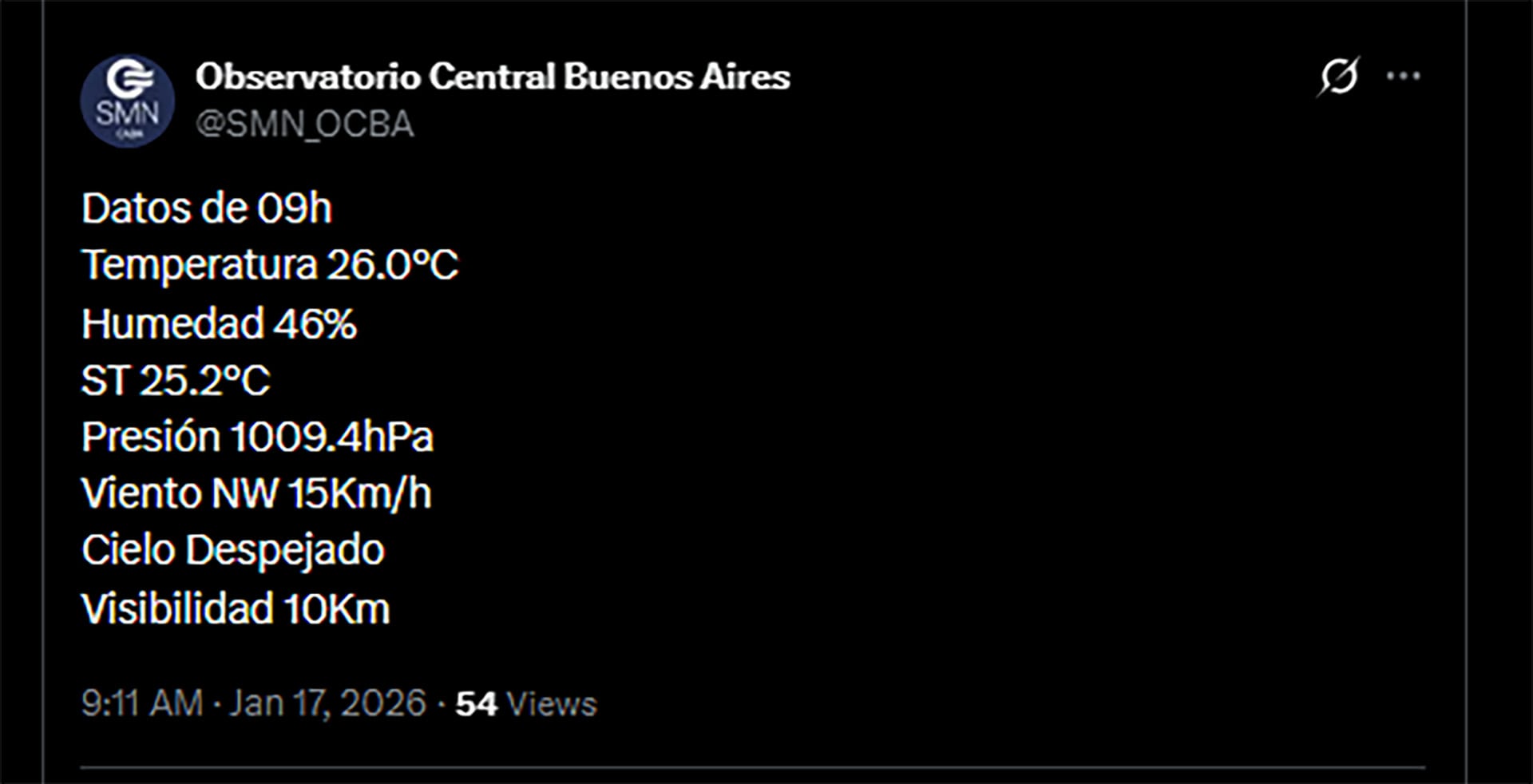Click the Visibilidad 10Km line
This screenshot has width=1533, height=784.
[x=236, y=607]
